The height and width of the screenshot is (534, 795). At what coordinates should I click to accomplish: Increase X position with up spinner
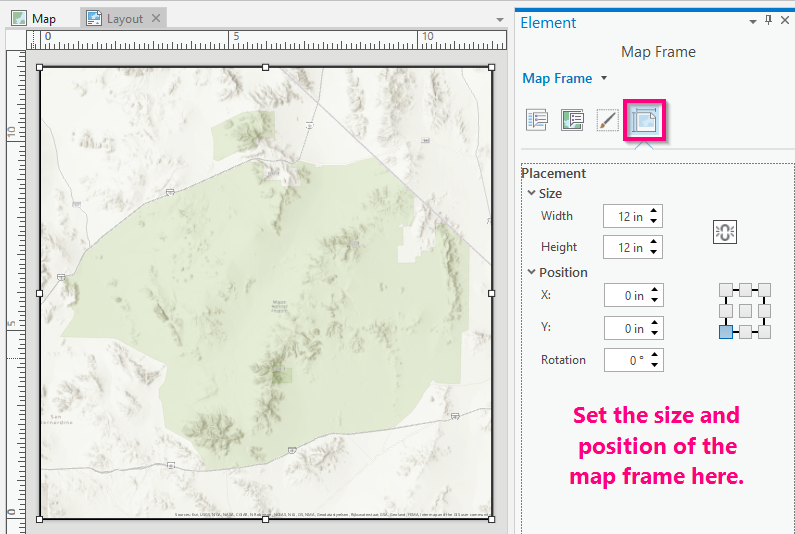(655, 290)
